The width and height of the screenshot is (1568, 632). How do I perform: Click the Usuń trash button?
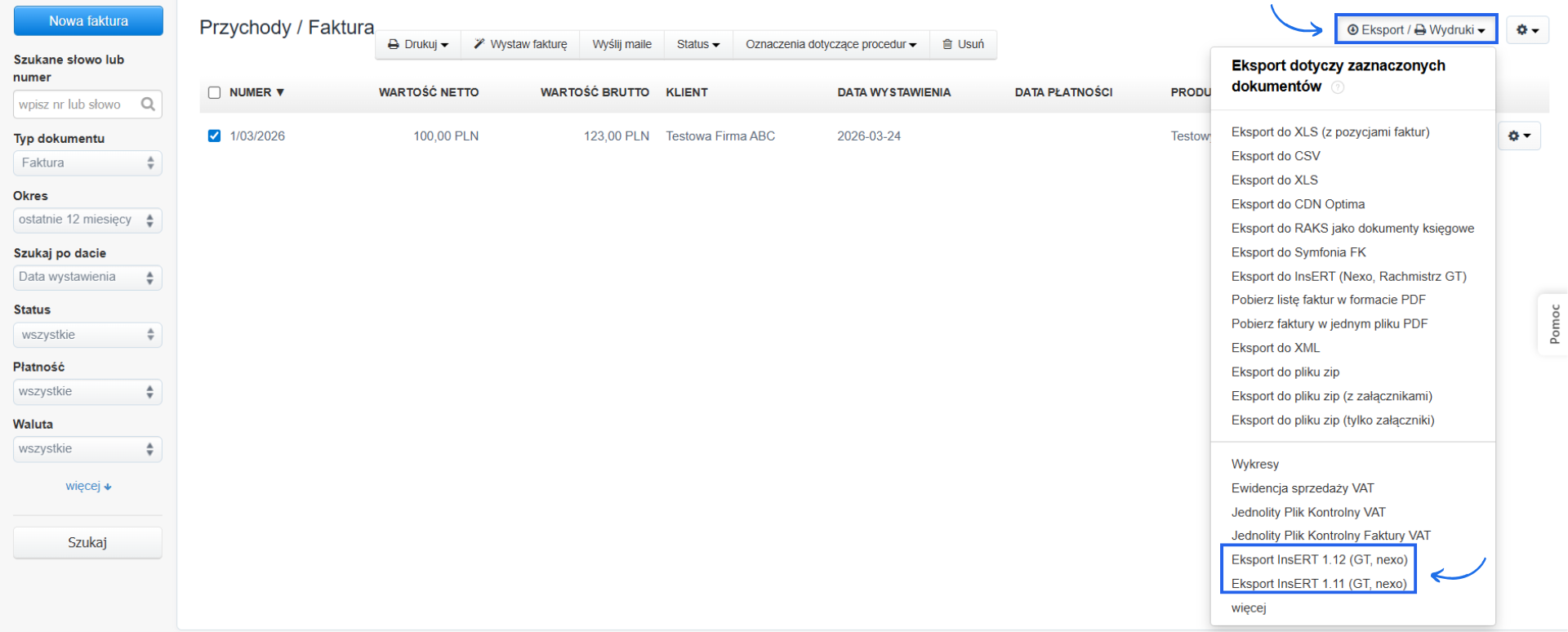963,44
